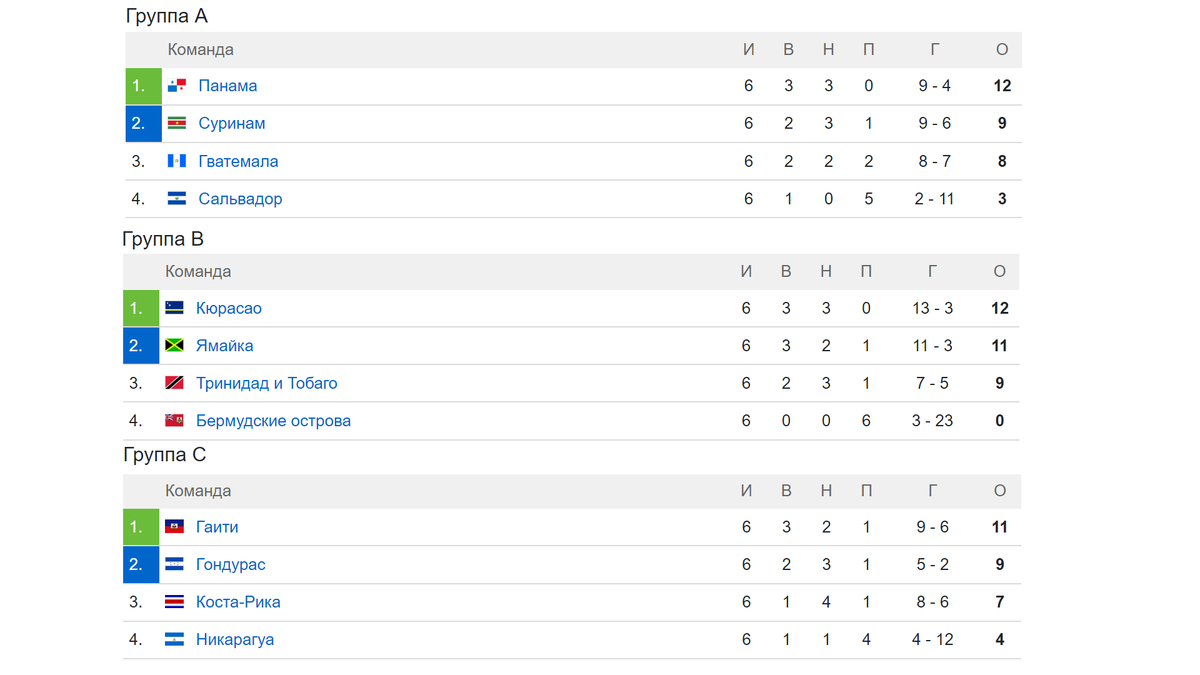This screenshot has width=1200, height=675.
Task: Open the Ямайка team link
Action: click(225, 346)
